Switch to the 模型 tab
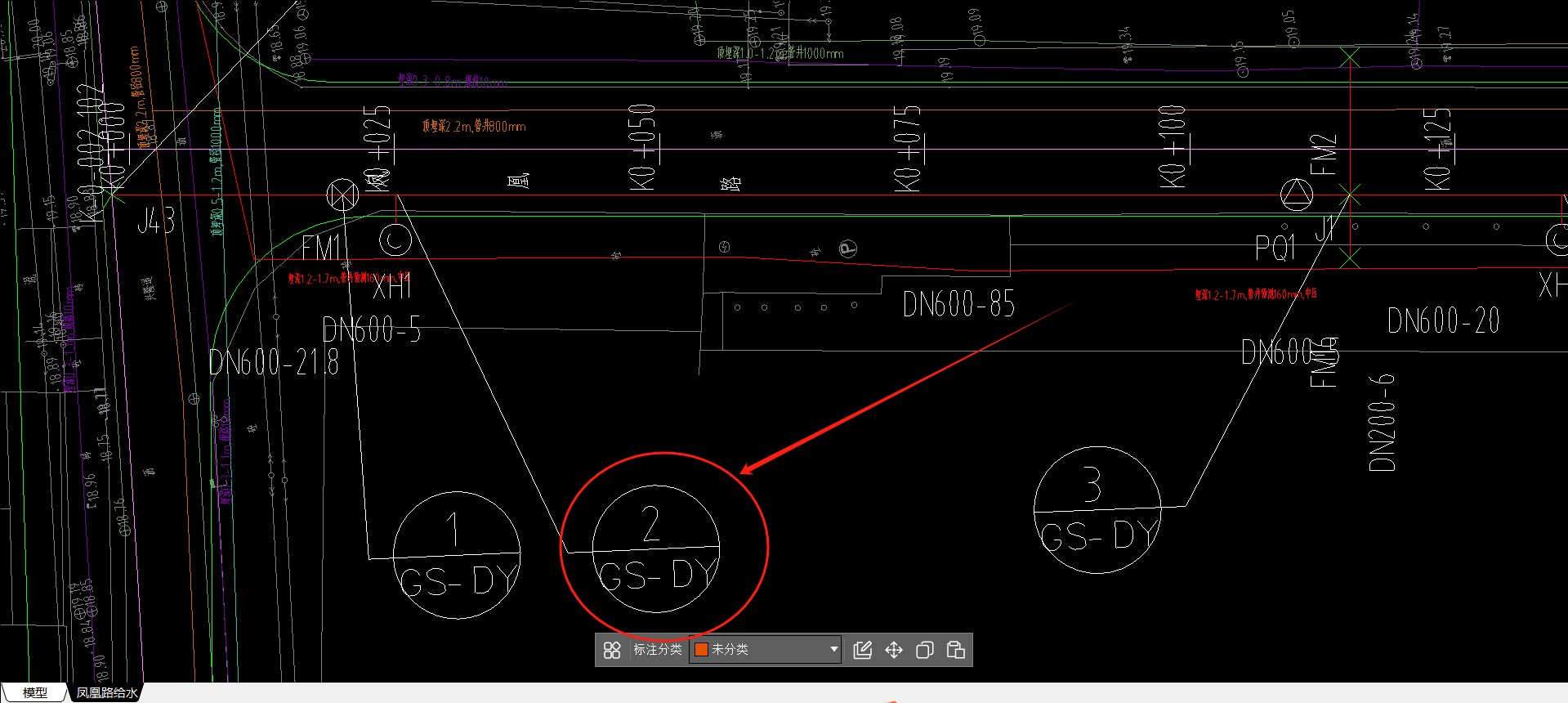The image size is (1568, 703). (x=34, y=692)
